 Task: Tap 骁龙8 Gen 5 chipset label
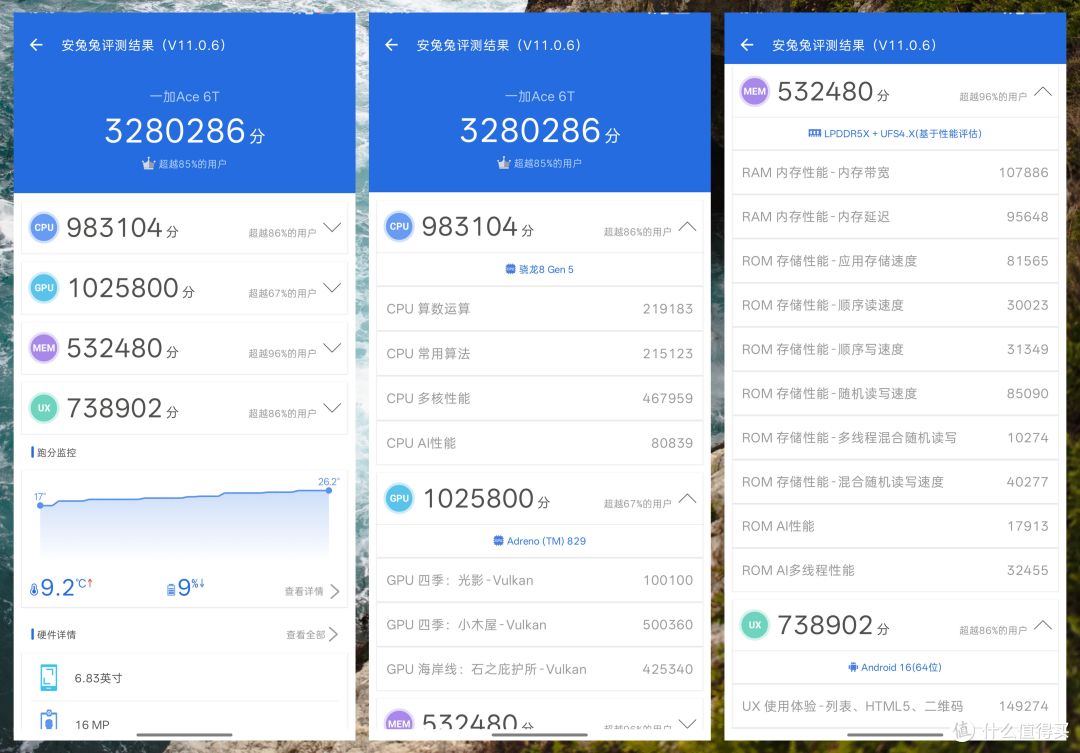546,269
